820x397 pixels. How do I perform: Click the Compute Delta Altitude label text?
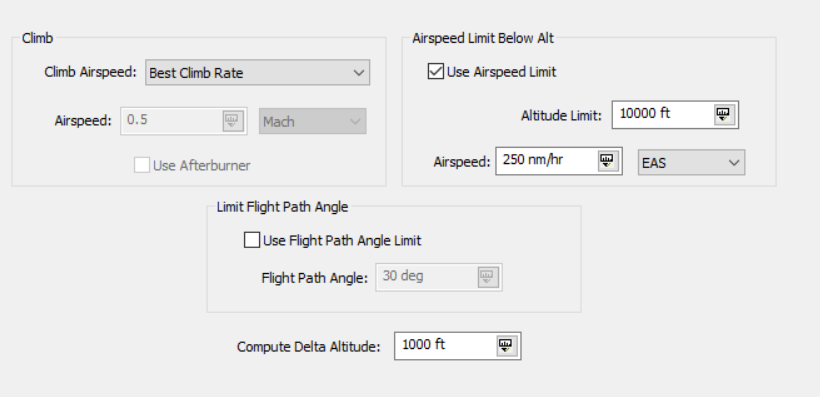309,347
